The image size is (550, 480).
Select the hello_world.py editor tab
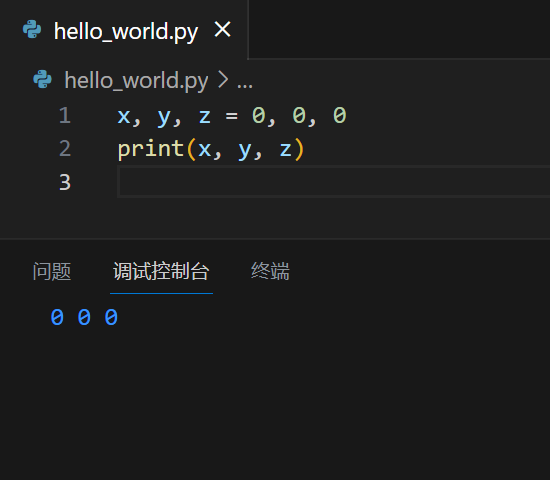pos(124,30)
